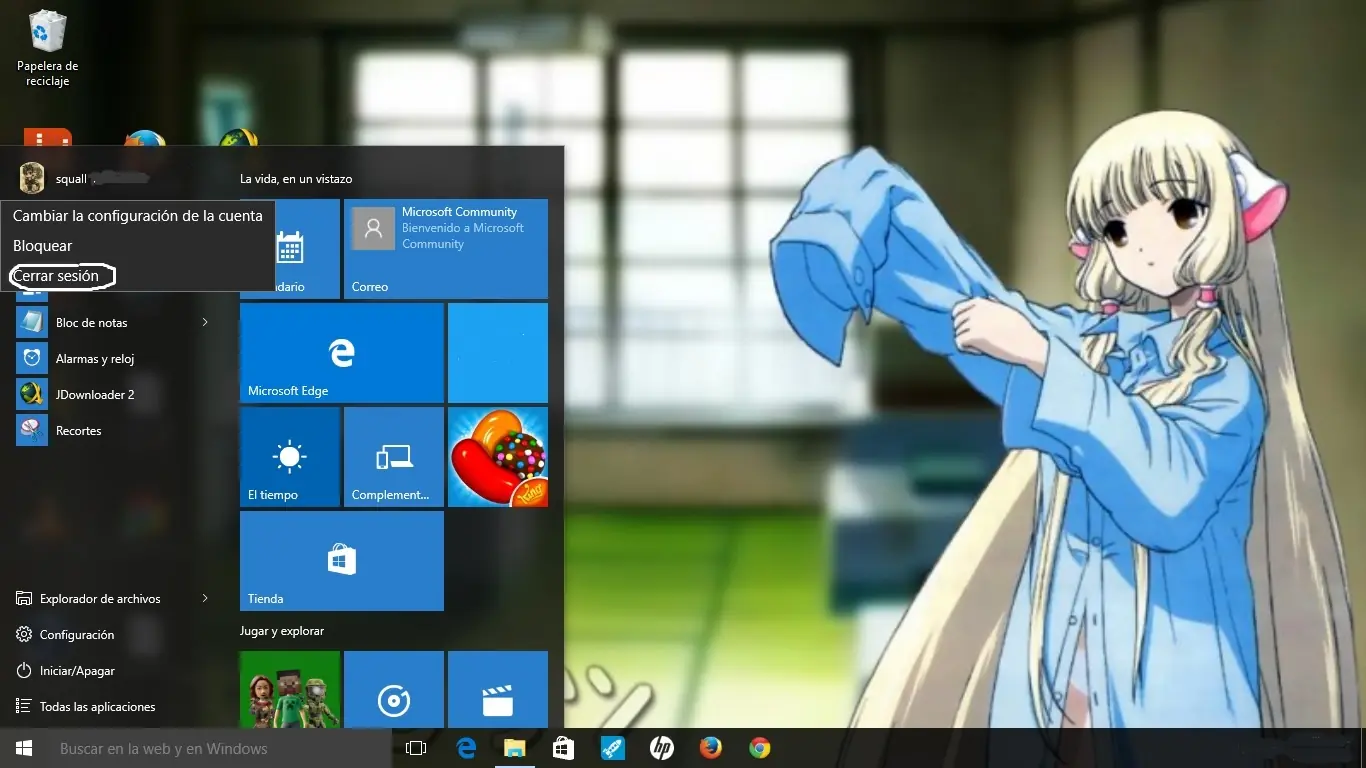Click the squall user account avatar
This screenshot has width=1366, height=768.
32,178
